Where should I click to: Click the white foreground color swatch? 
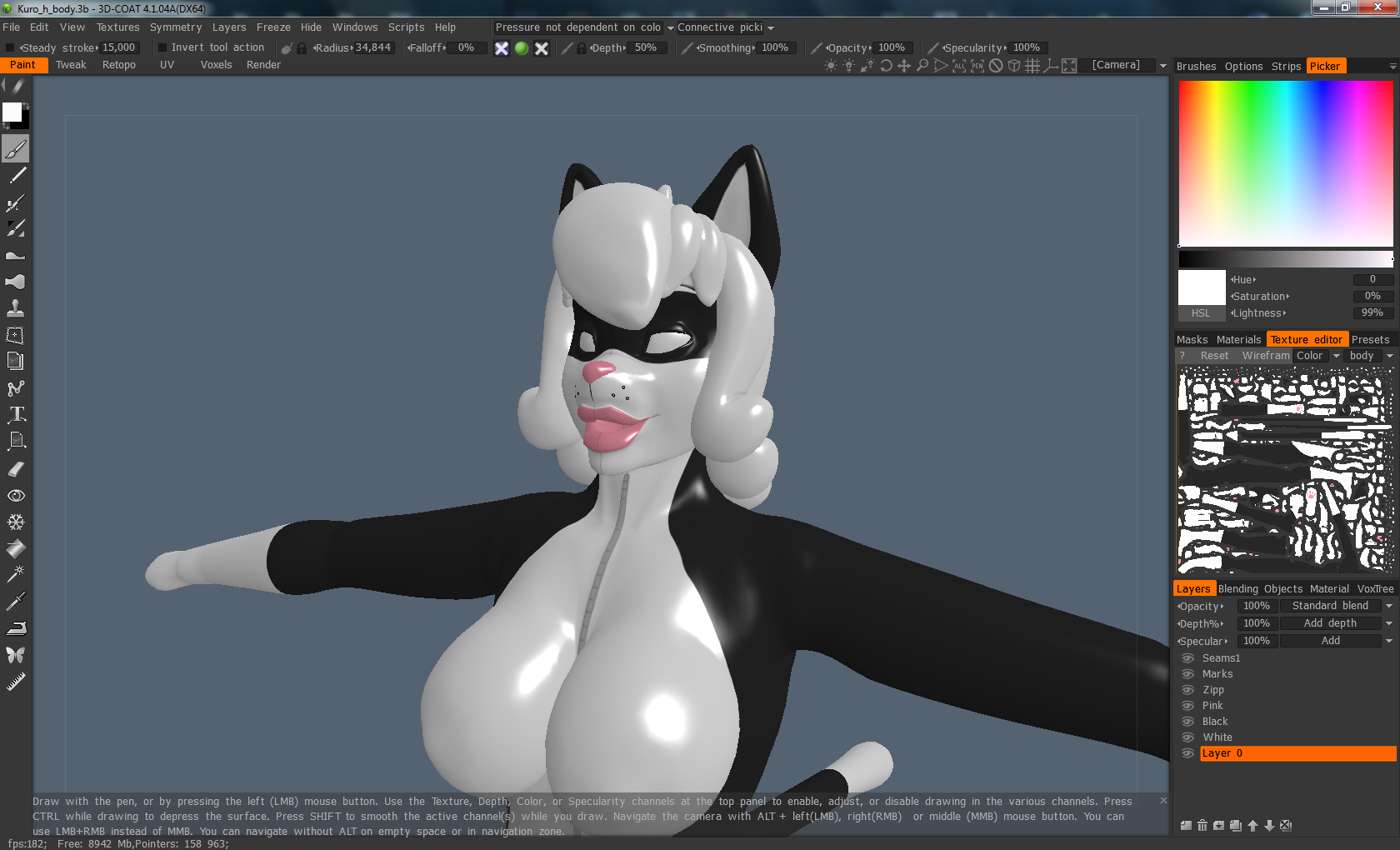(12, 112)
